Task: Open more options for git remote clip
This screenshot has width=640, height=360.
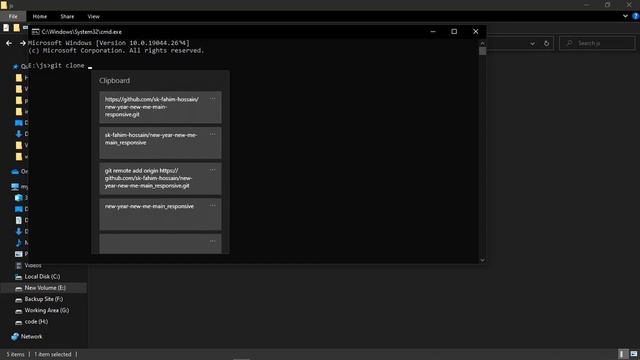Action: point(212,170)
